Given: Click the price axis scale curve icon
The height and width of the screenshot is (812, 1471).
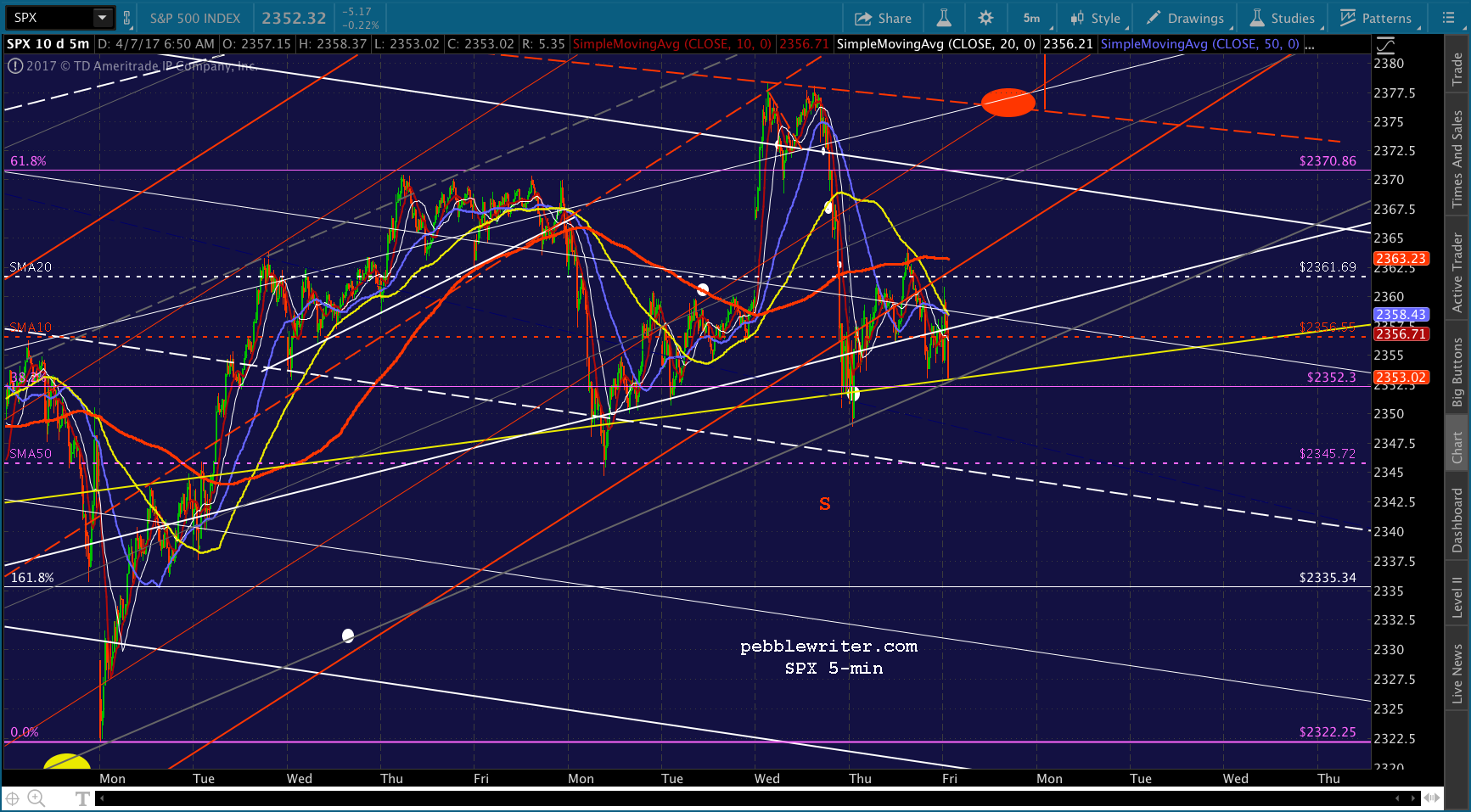Looking at the screenshot, I should (x=1385, y=44).
